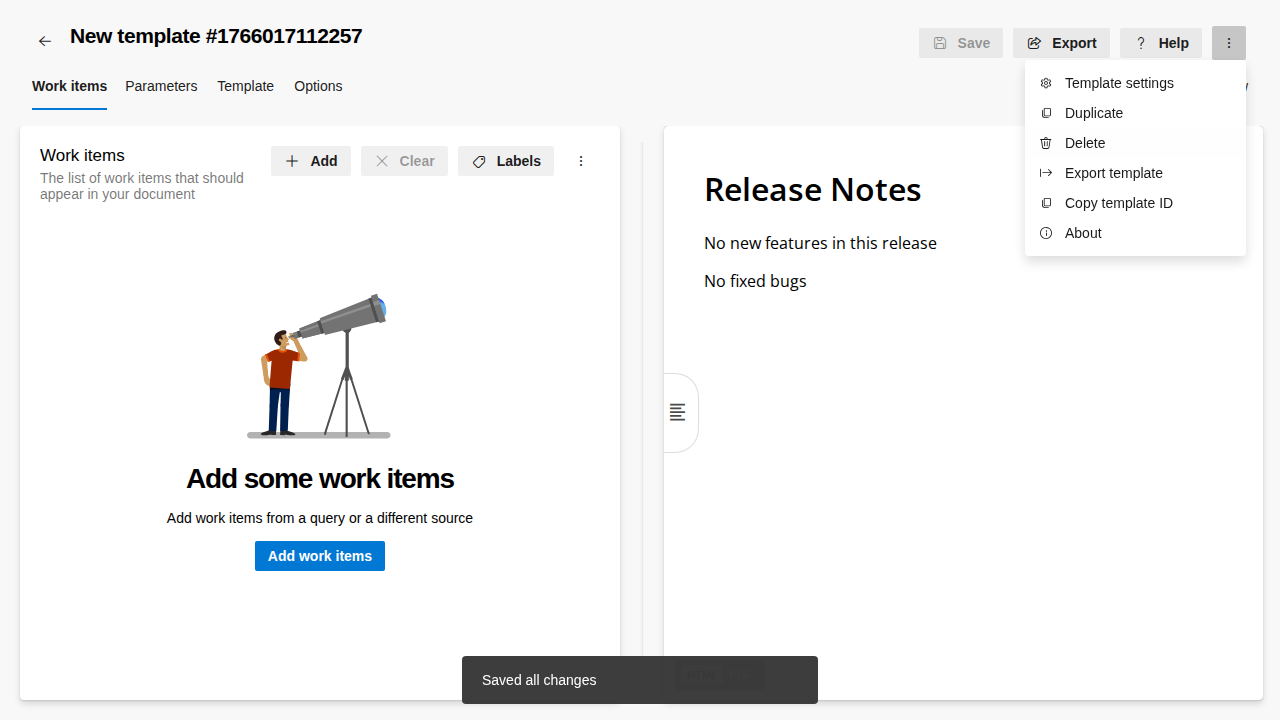Click the gear icon for Template settings
Screen dimensions: 1280x720
click(x=1046, y=83)
